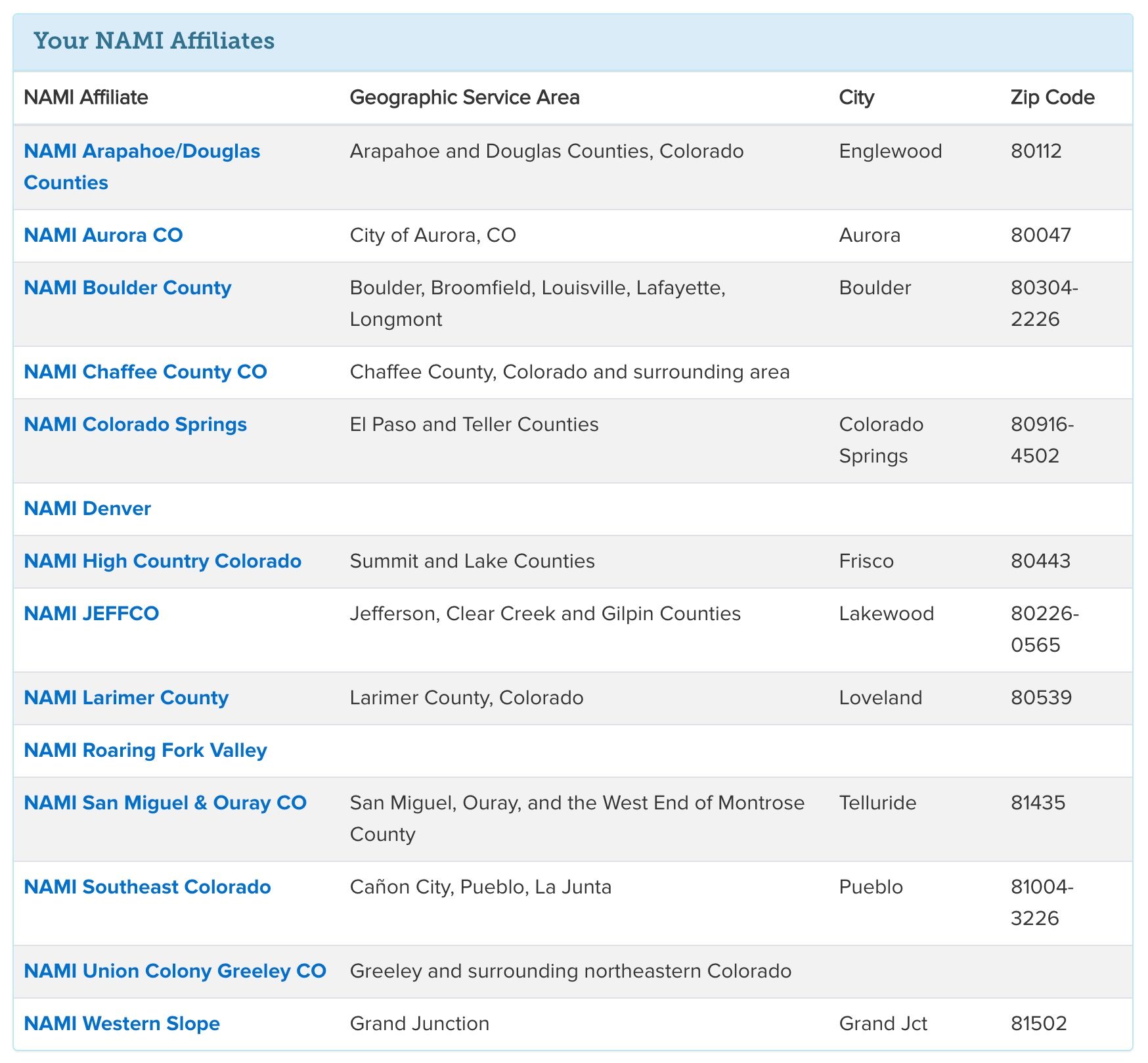Open the NAMI Western Slope link

(x=121, y=1024)
